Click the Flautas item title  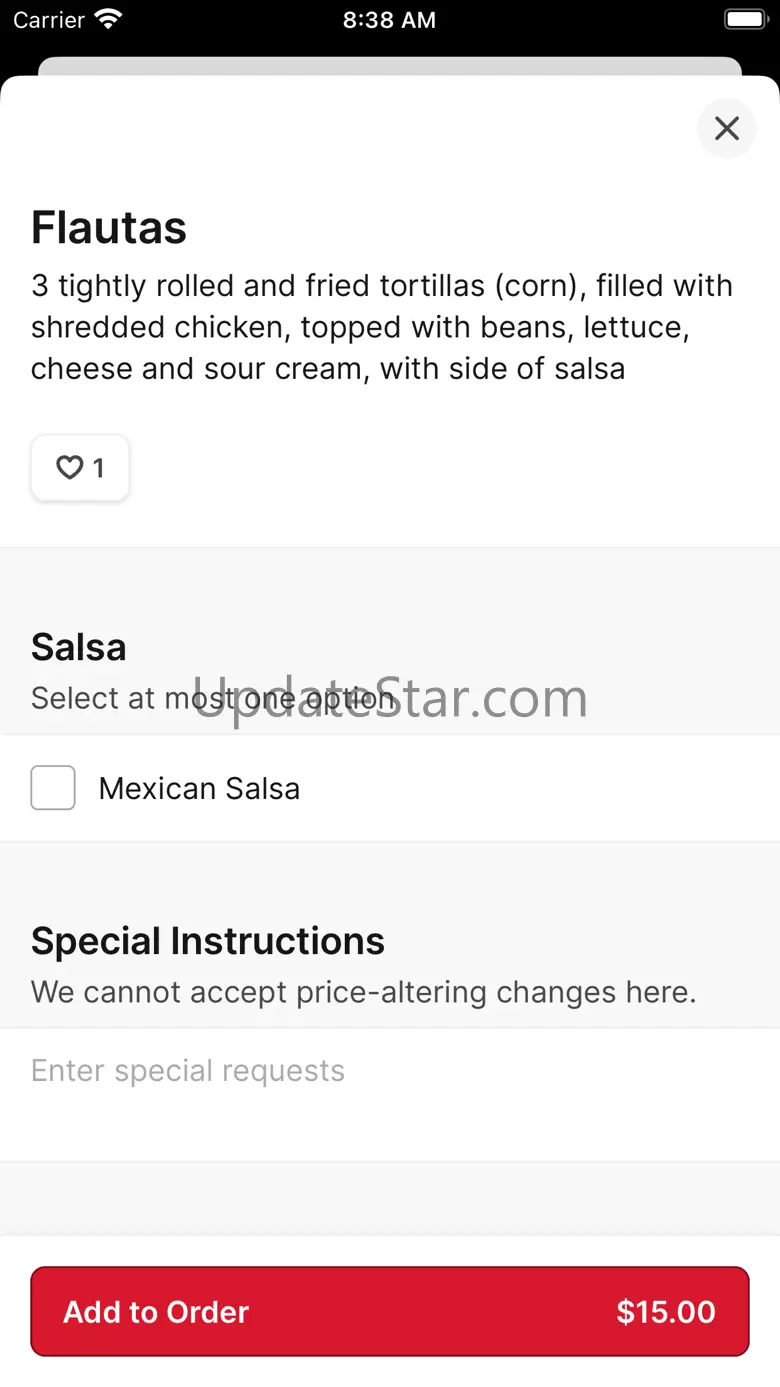pos(109,227)
